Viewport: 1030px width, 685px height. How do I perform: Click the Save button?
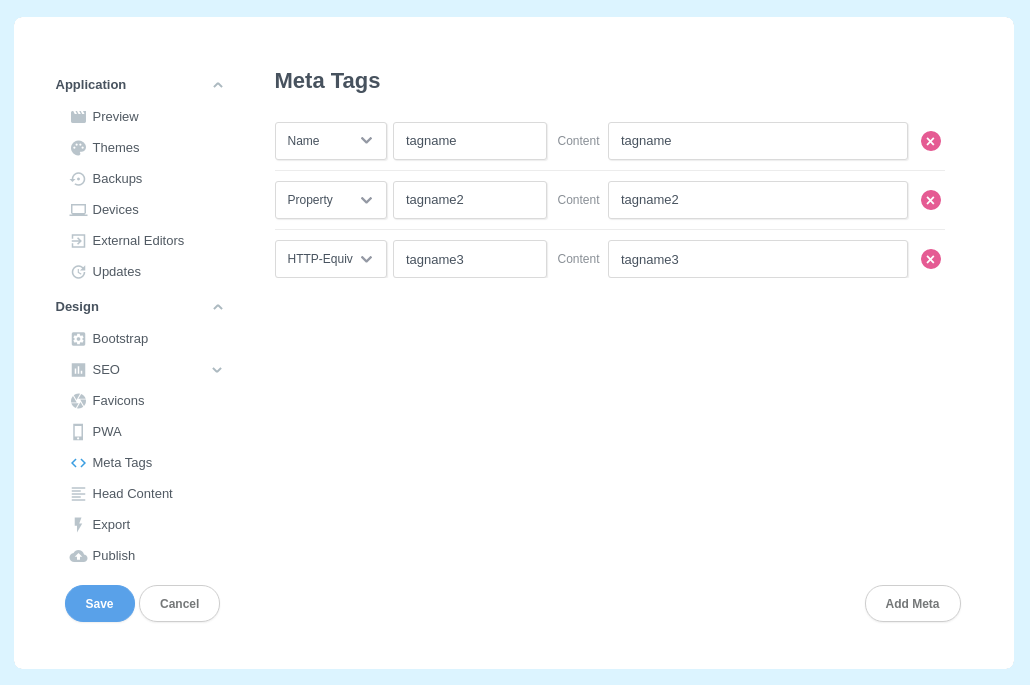click(x=99, y=603)
